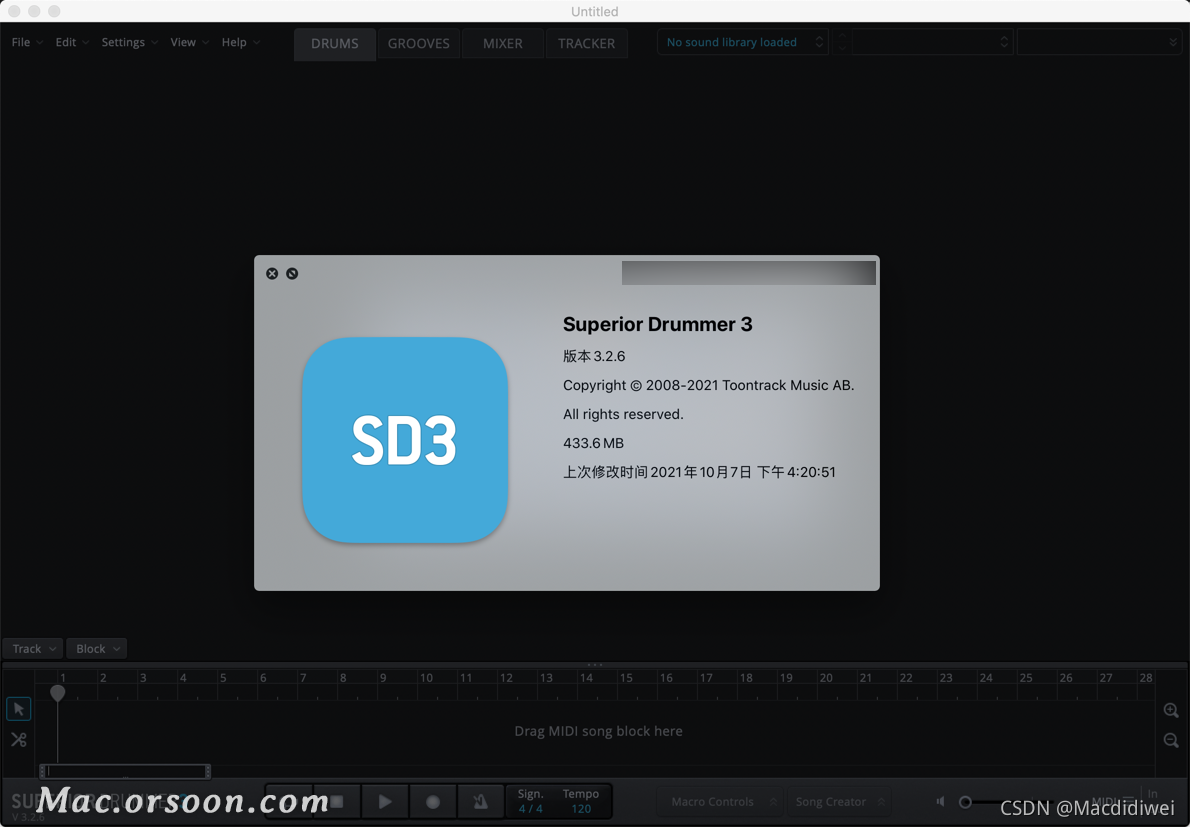Open Macro Controls
This screenshot has height=827, width=1190.
pyautogui.click(x=719, y=802)
